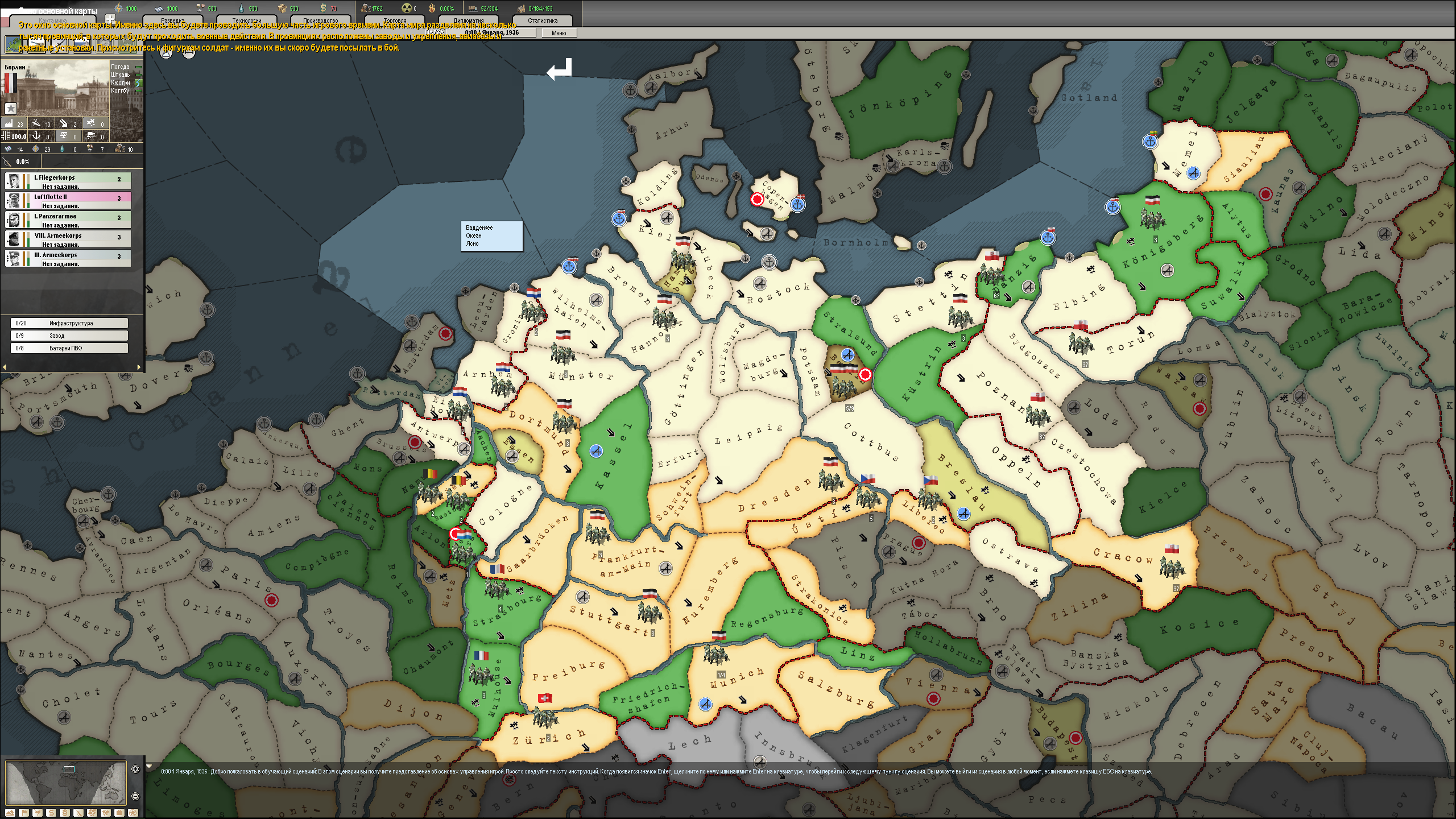
Task: Click the capital star icon in Berlin panel
Action: pos(11,108)
